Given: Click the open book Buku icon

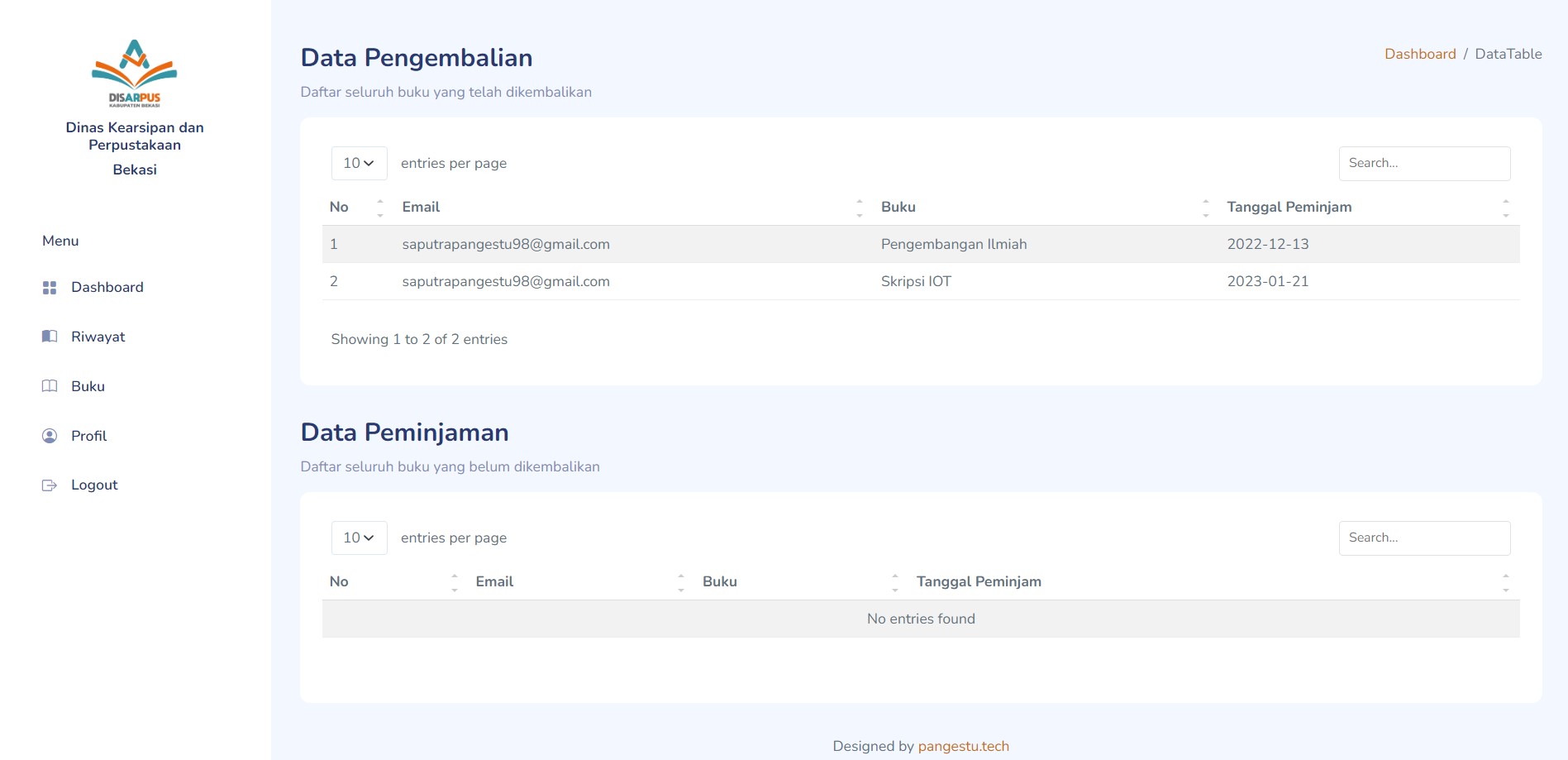Looking at the screenshot, I should tap(50, 386).
